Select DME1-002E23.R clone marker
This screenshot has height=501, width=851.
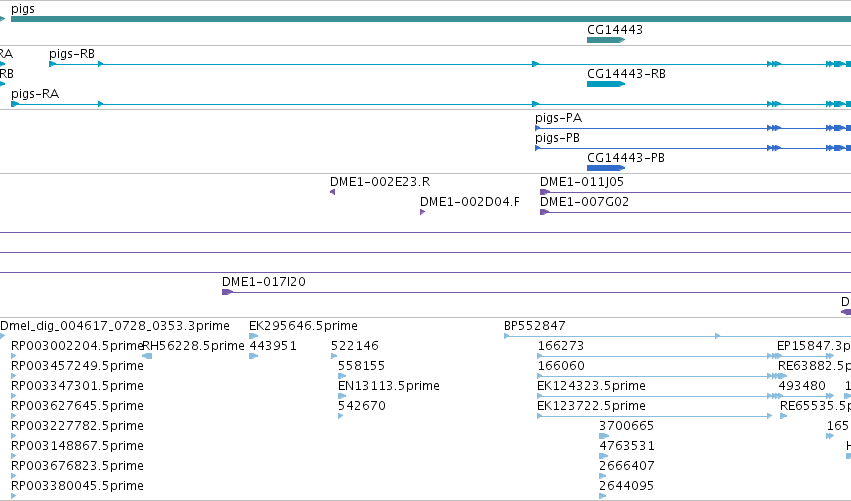[333, 192]
